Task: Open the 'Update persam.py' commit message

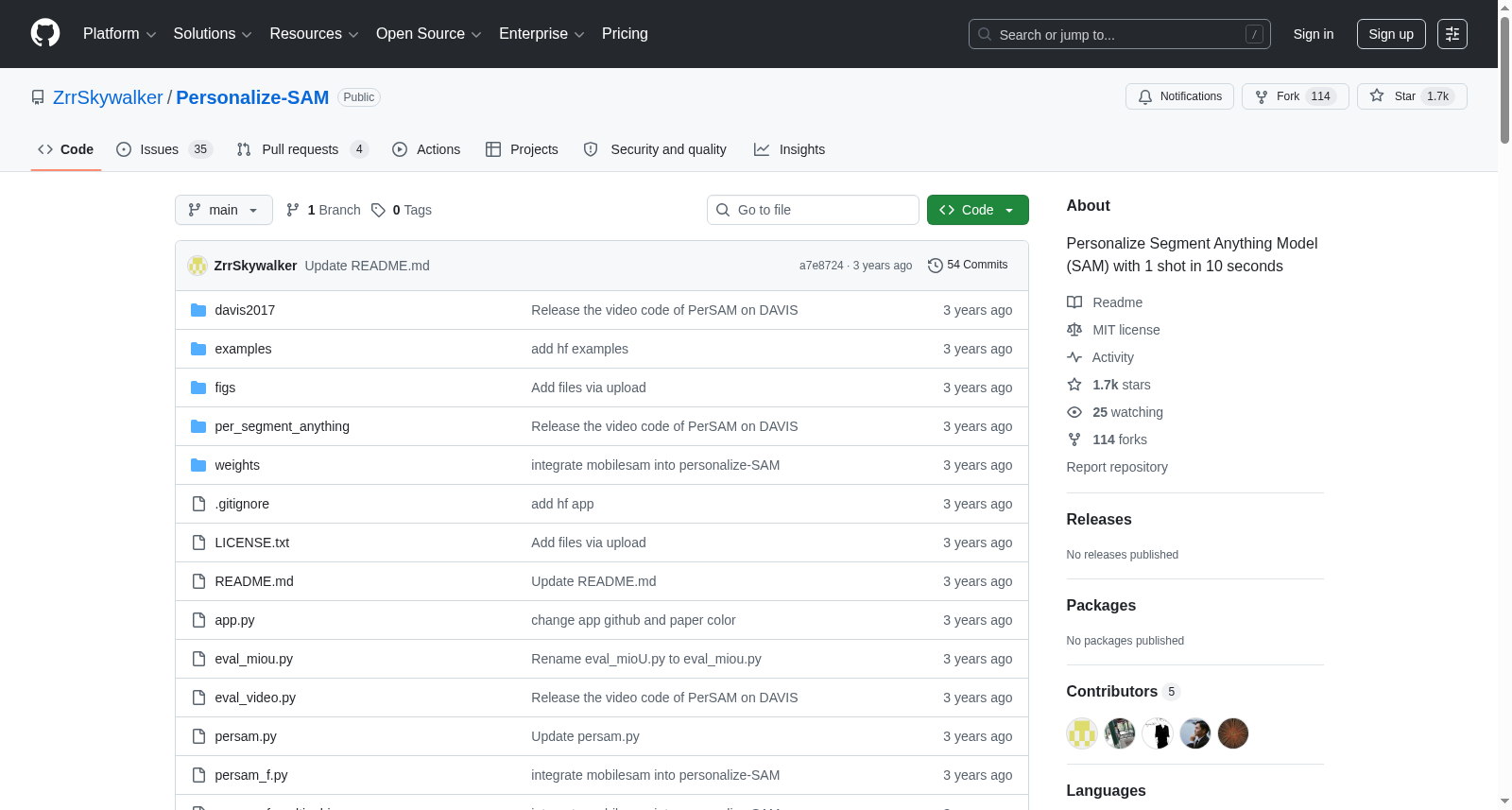Action: (x=585, y=736)
